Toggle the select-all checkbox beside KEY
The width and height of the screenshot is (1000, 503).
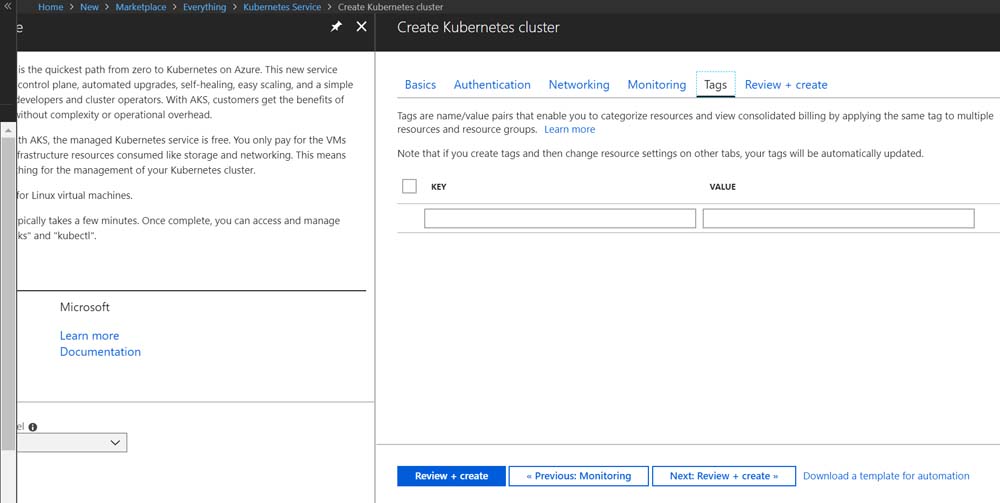(409, 186)
